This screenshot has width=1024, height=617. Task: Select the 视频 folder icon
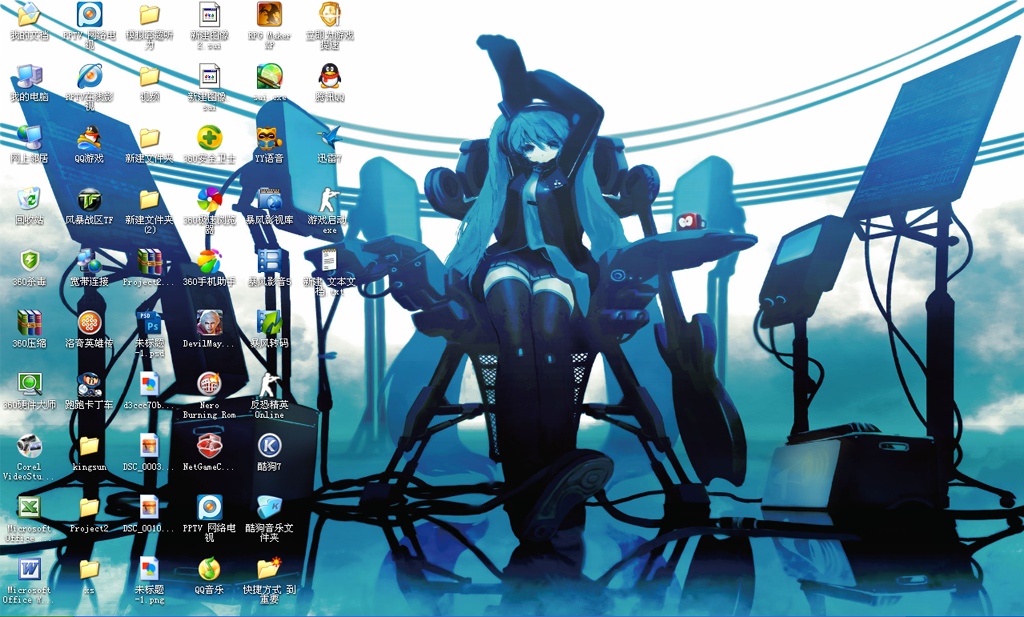tap(150, 76)
